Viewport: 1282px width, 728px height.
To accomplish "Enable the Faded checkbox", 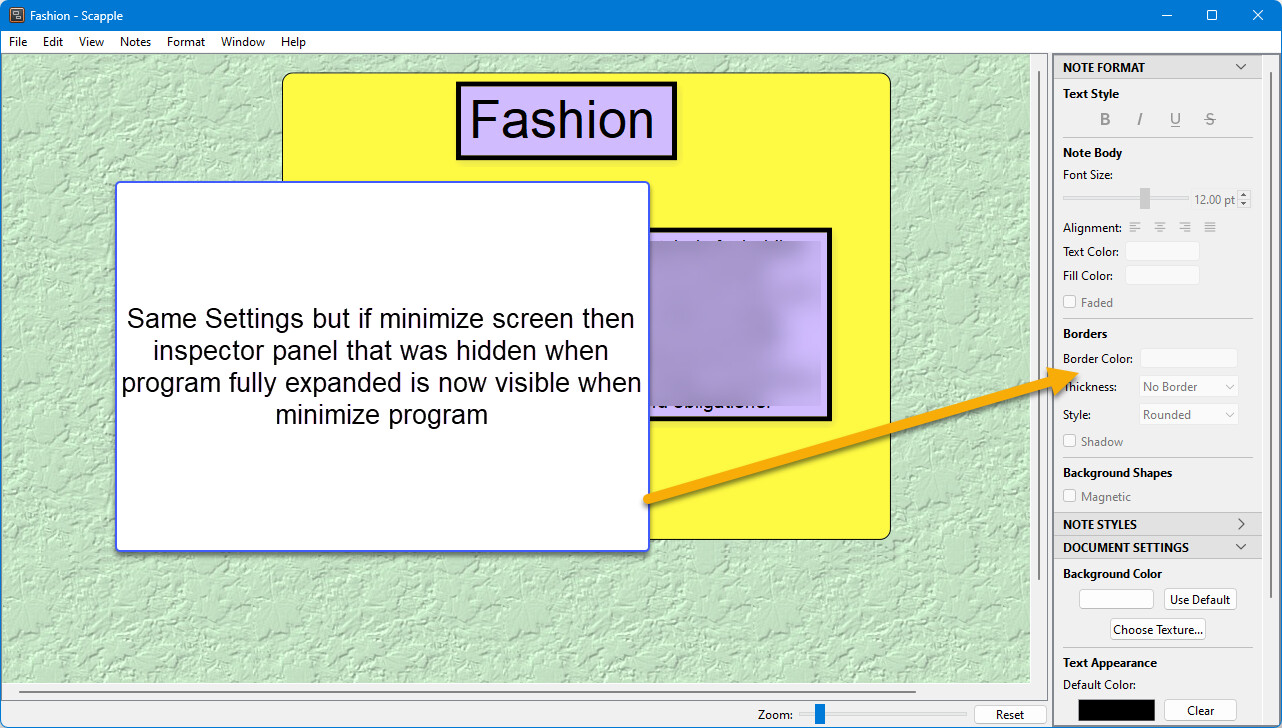I will point(1070,302).
